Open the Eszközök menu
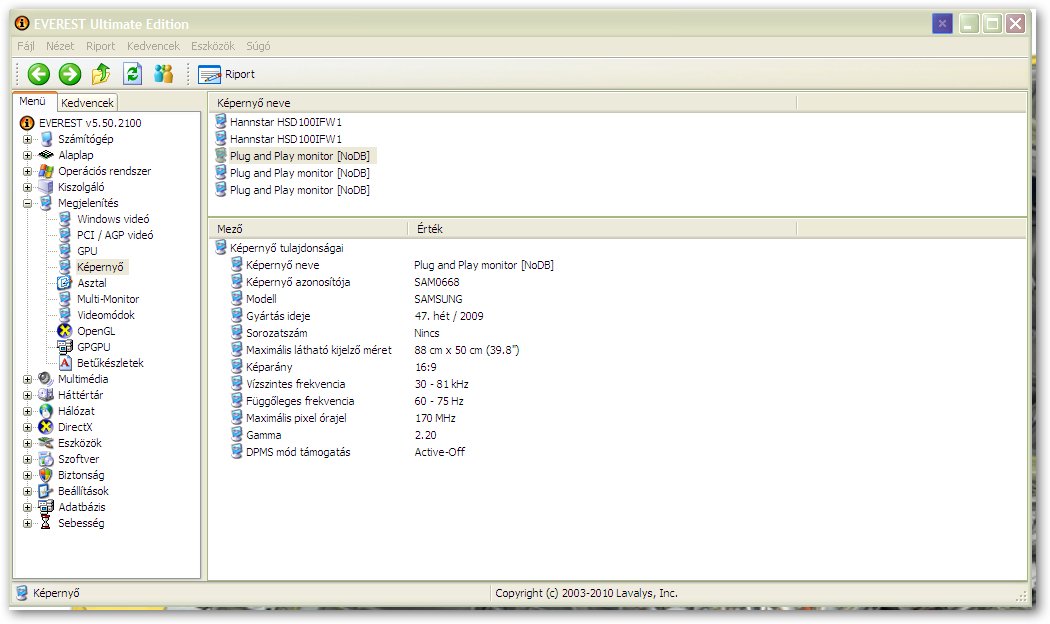 (213, 46)
